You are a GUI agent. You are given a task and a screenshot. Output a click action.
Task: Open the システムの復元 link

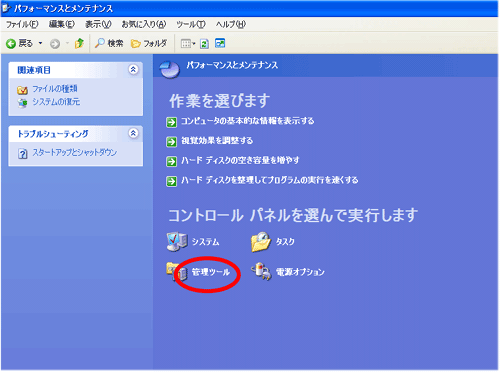pos(56,102)
